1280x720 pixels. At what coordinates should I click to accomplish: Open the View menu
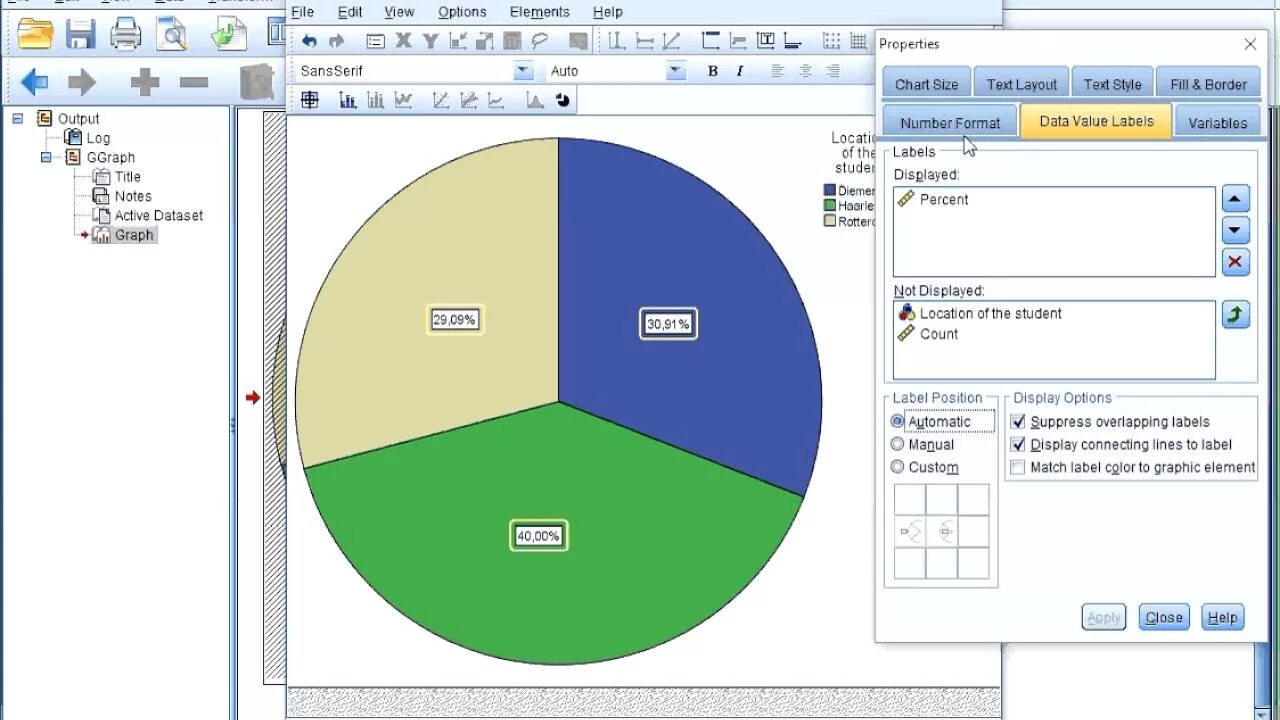(399, 12)
